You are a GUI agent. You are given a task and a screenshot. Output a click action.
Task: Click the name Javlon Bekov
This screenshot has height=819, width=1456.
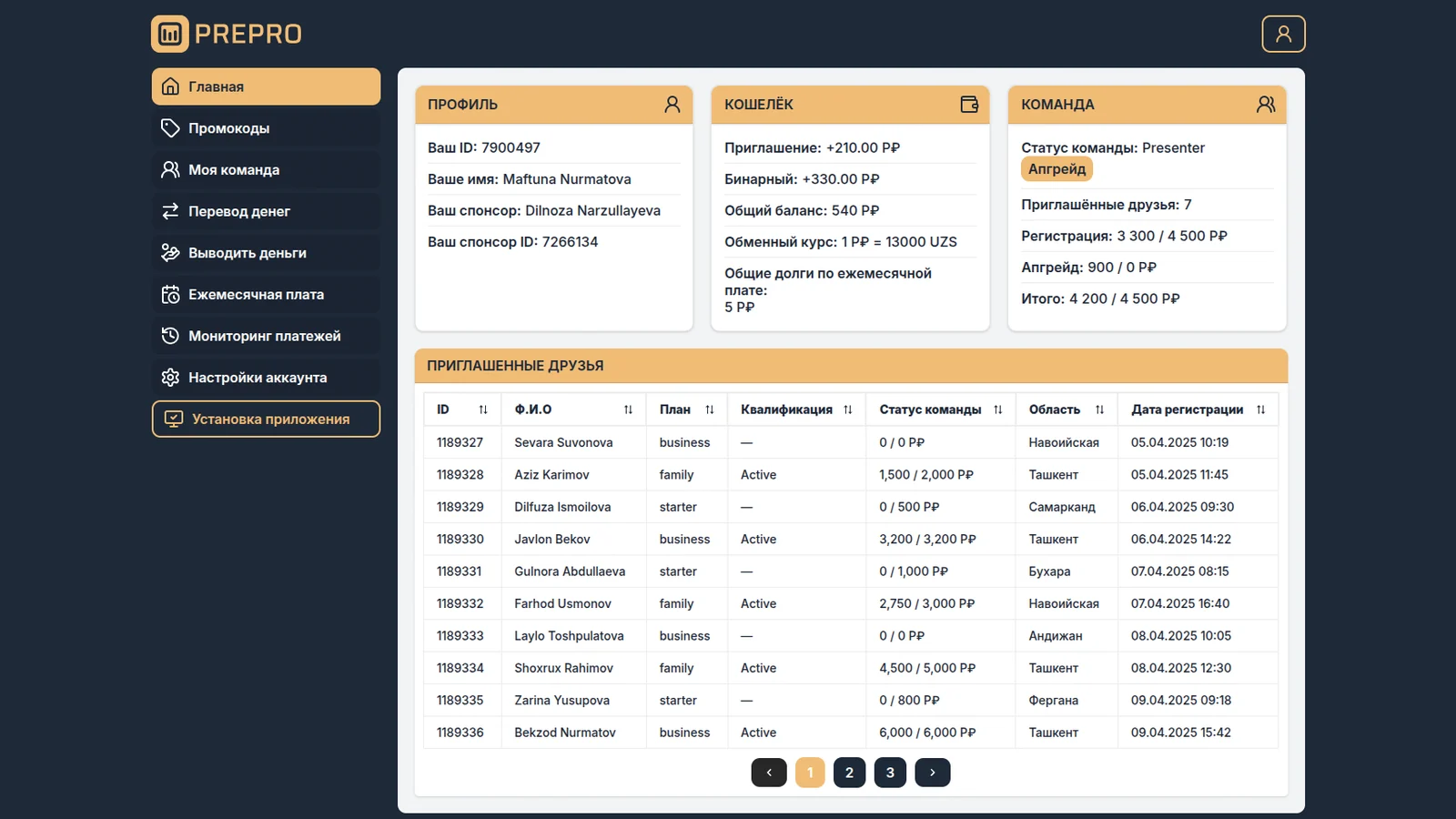552,540
